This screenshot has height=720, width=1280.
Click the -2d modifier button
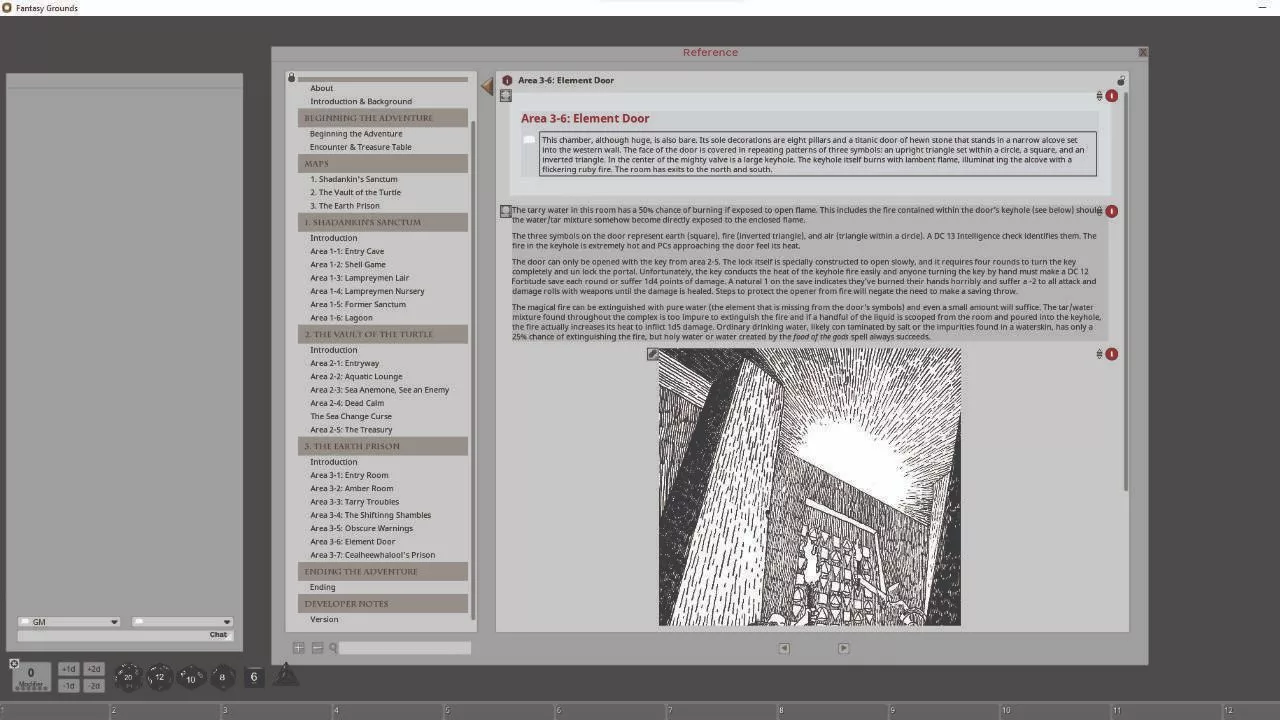(x=93, y=685)
